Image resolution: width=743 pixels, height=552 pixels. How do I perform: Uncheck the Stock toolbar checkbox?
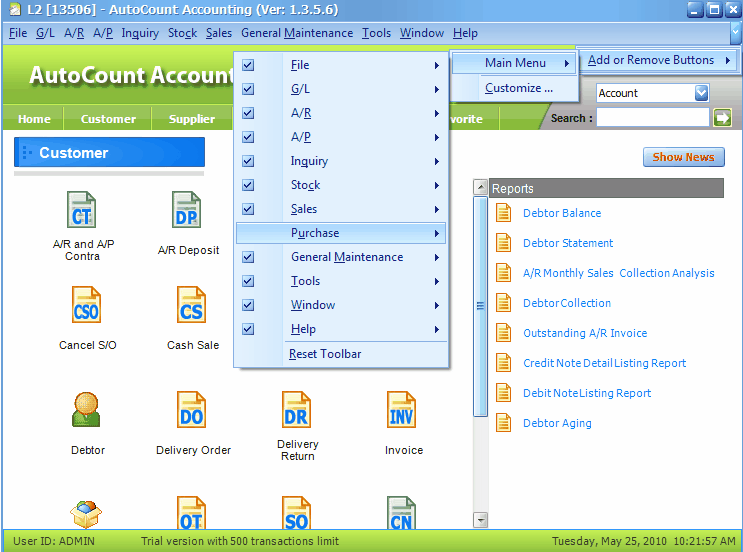coord(248,185)
